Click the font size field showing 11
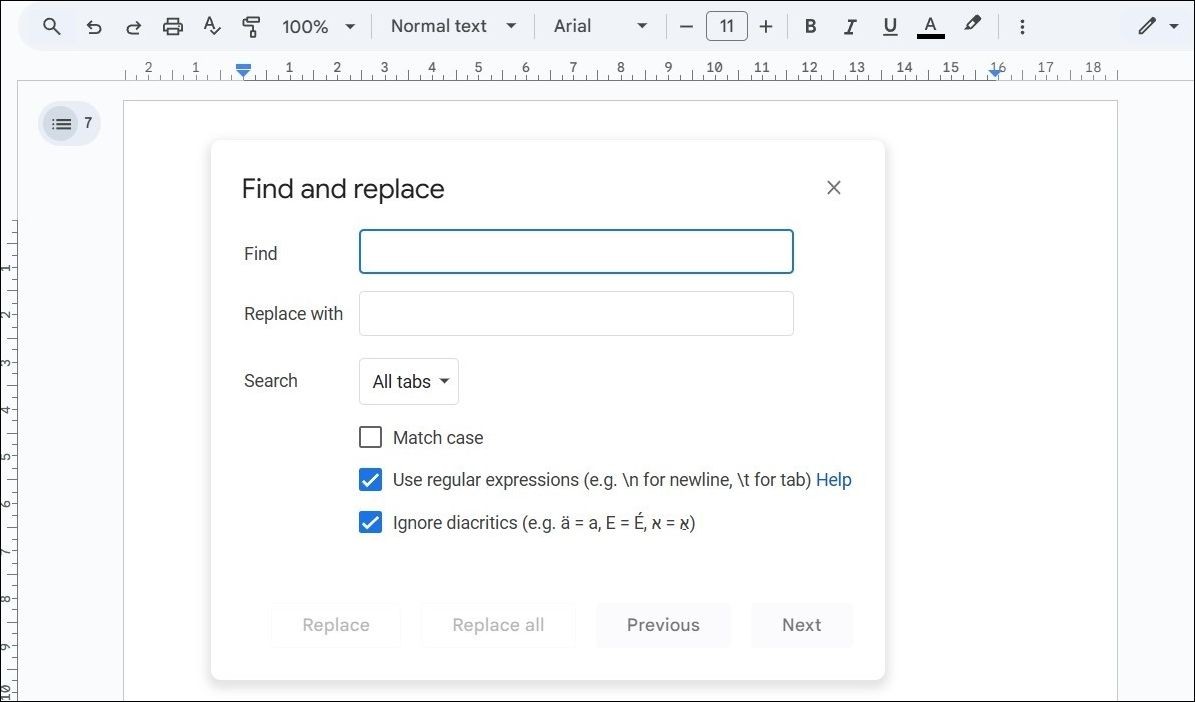This screenshot has width=1195, height=702. pyautogui.click(x=726, y=27)
